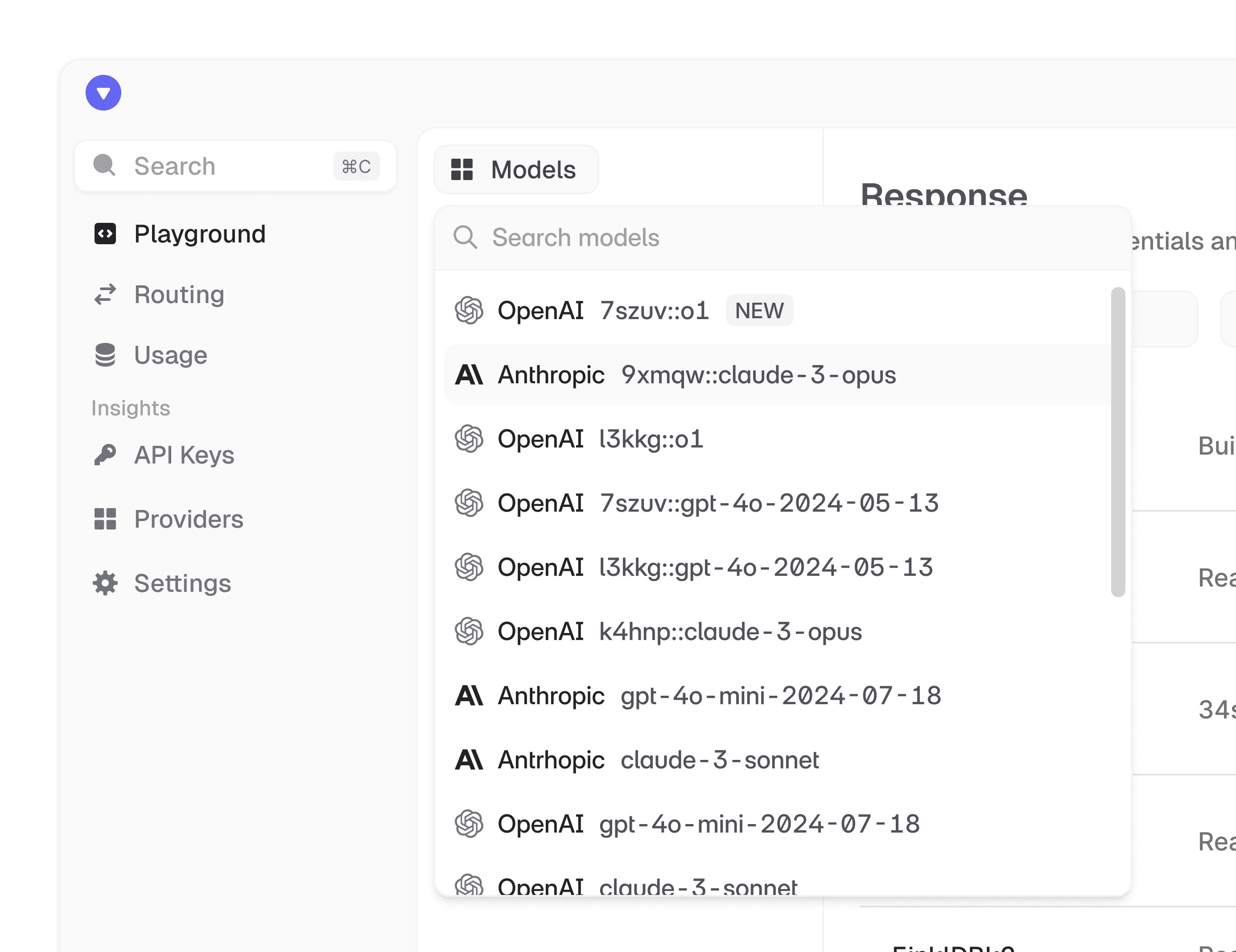Click the Playground code icon in sidebar
Screen dimensions: 1236x952
[105, 234]
